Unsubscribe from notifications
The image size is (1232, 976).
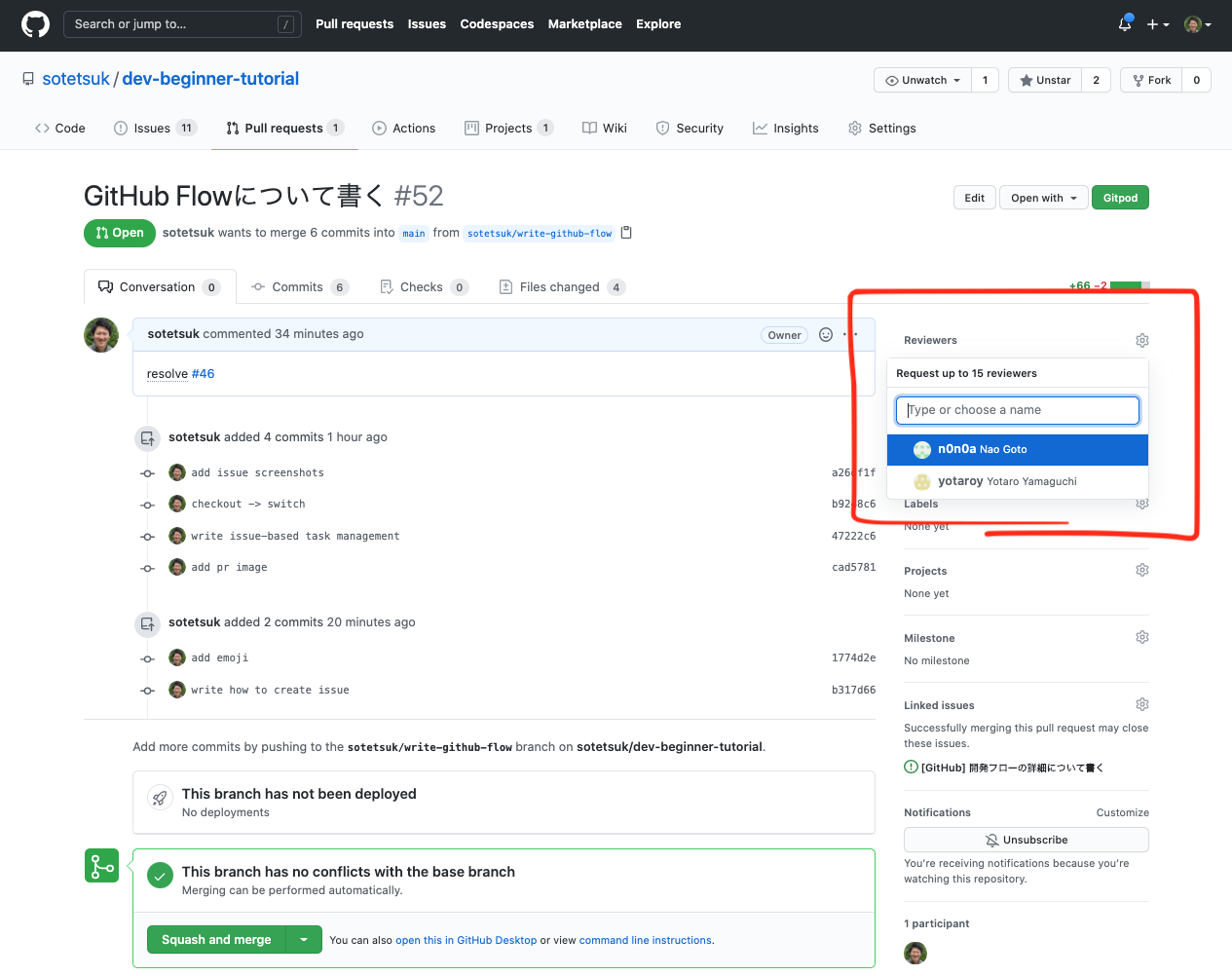pyautogui.click(x=1027, y=840)
